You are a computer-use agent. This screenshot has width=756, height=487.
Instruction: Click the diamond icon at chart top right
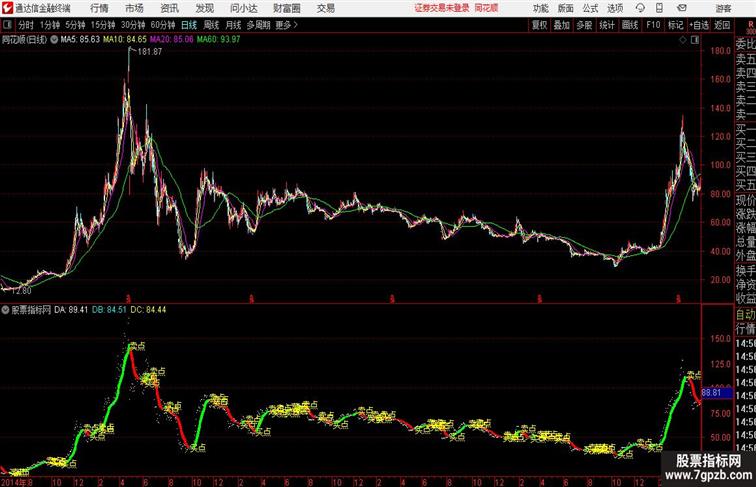(x=683, y=40)
